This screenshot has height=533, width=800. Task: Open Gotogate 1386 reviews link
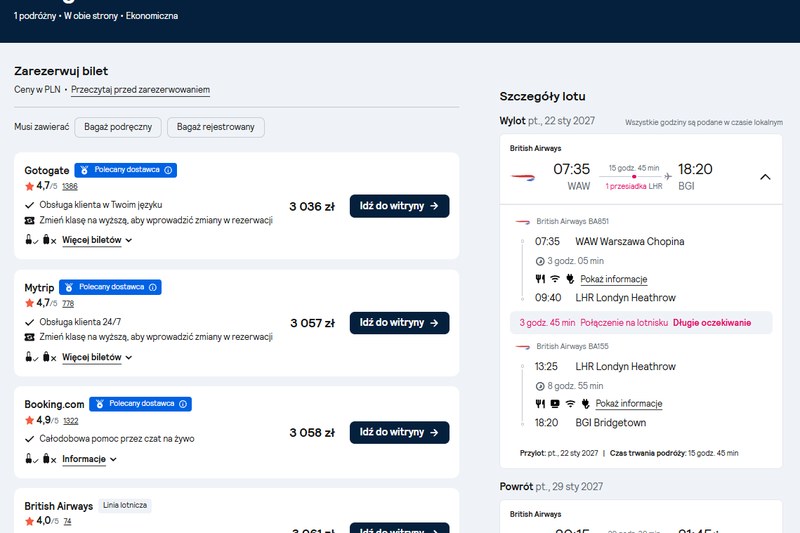click(x=70, y=187)
